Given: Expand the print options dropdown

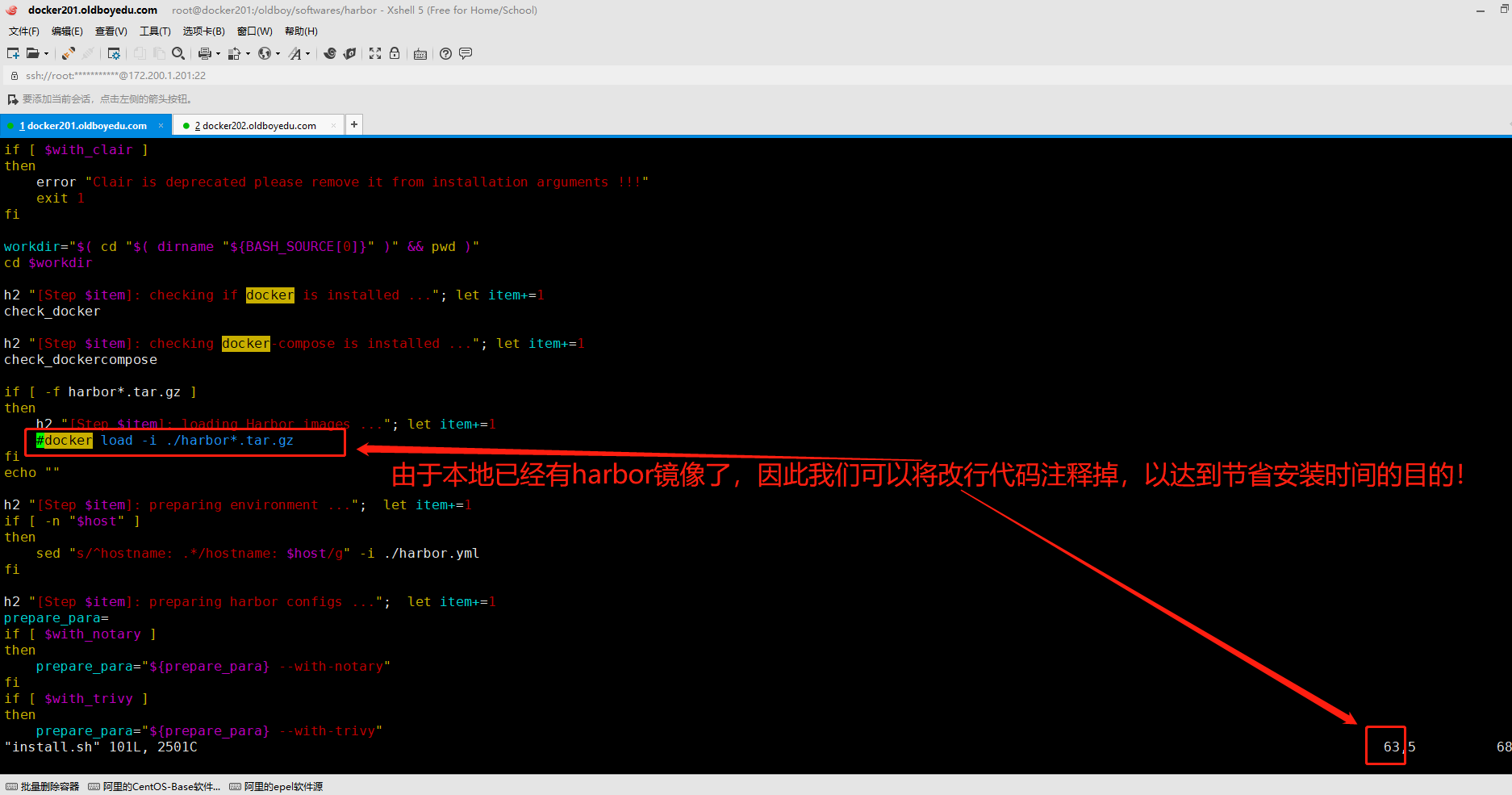Looking at the screenshot, I should tap(219, 53).
